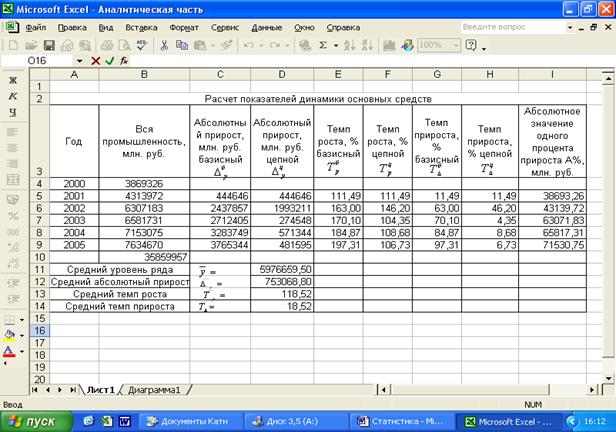The image size is (616, 432).
Task: Open the Help question mark icon
Action: click(470, 45)
